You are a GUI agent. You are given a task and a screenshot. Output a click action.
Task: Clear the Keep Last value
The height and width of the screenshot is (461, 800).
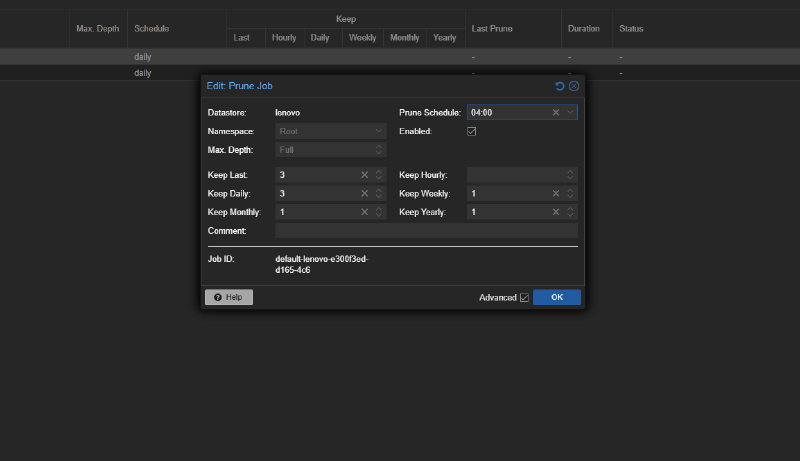364,175
